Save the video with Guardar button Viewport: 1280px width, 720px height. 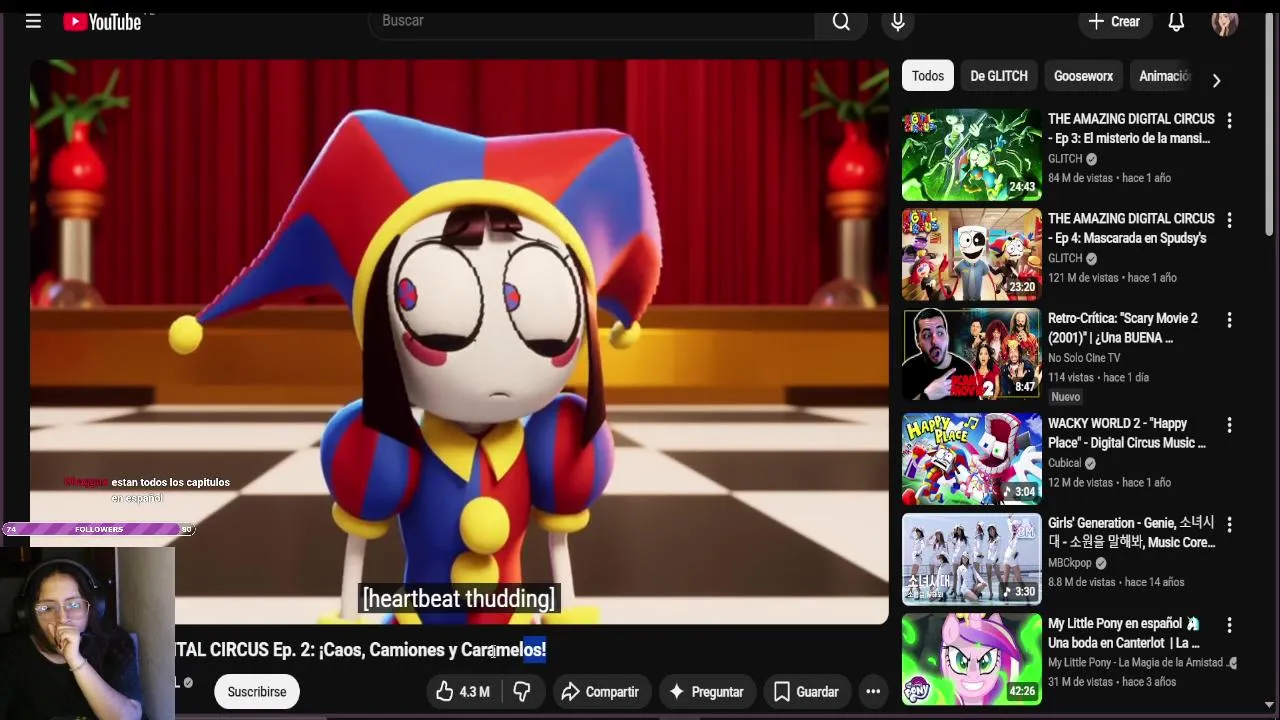click(x=806, y=692)
